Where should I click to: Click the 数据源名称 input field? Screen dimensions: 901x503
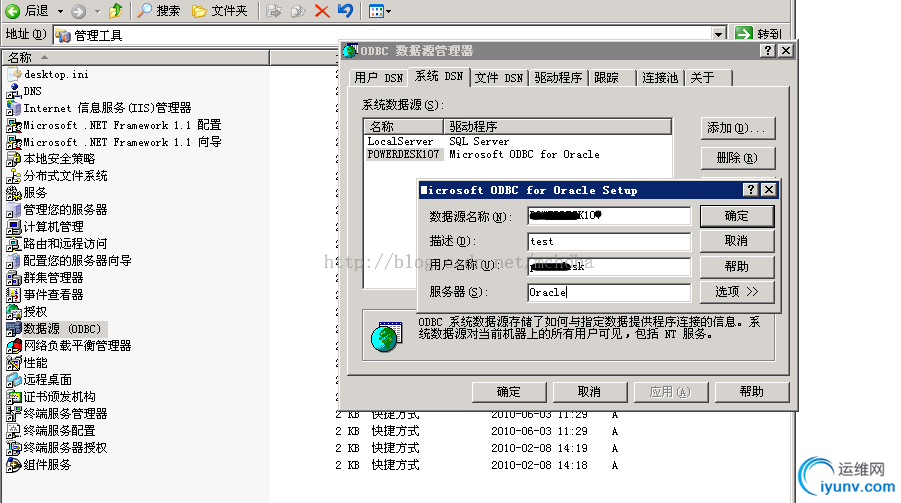[609, 216]
